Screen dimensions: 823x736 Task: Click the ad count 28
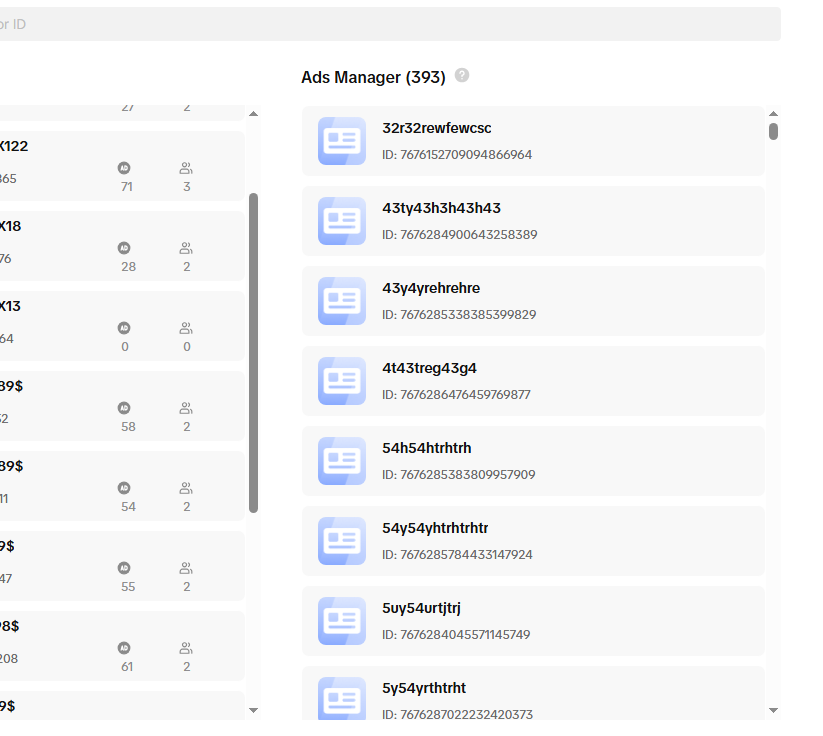[129, 267]
